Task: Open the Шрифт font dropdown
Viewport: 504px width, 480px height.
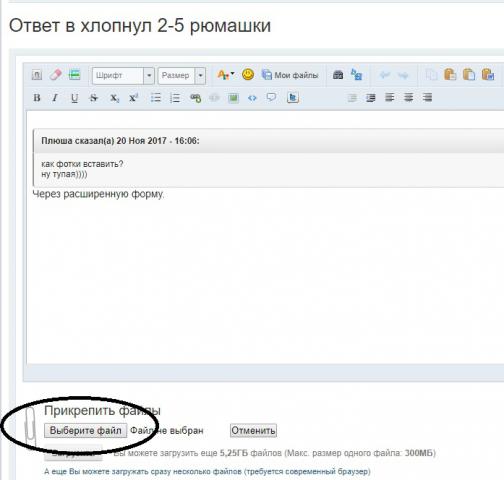Action: (123, 76)
